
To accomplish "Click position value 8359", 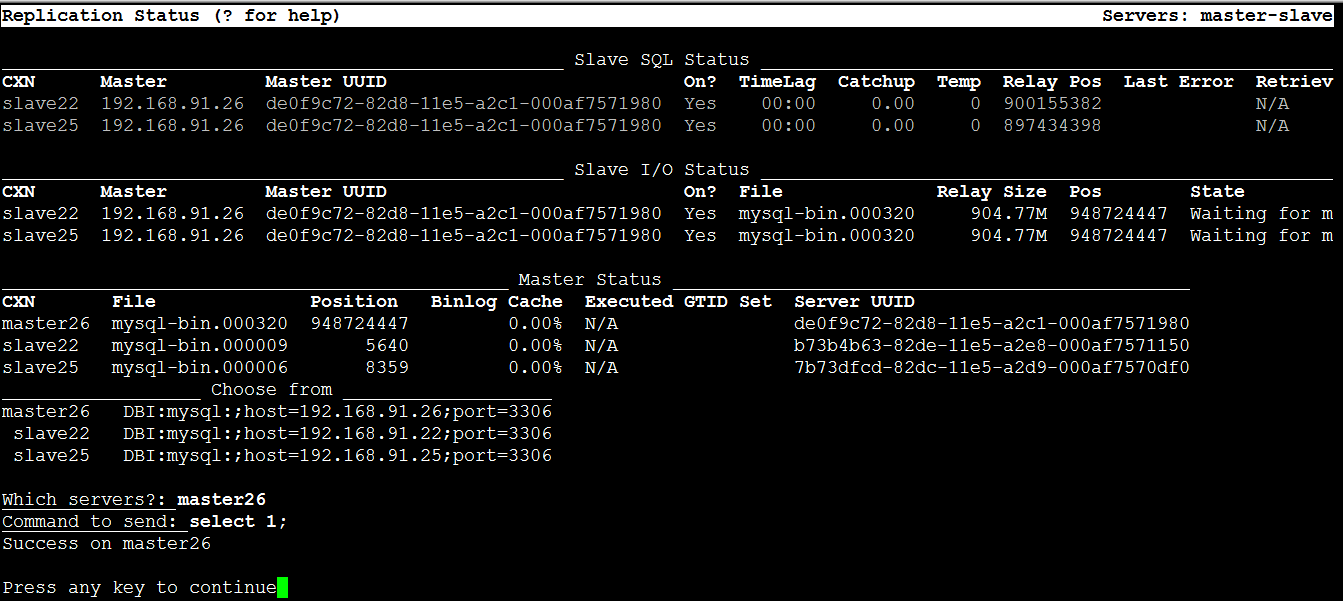I will [x=387, y=368].
